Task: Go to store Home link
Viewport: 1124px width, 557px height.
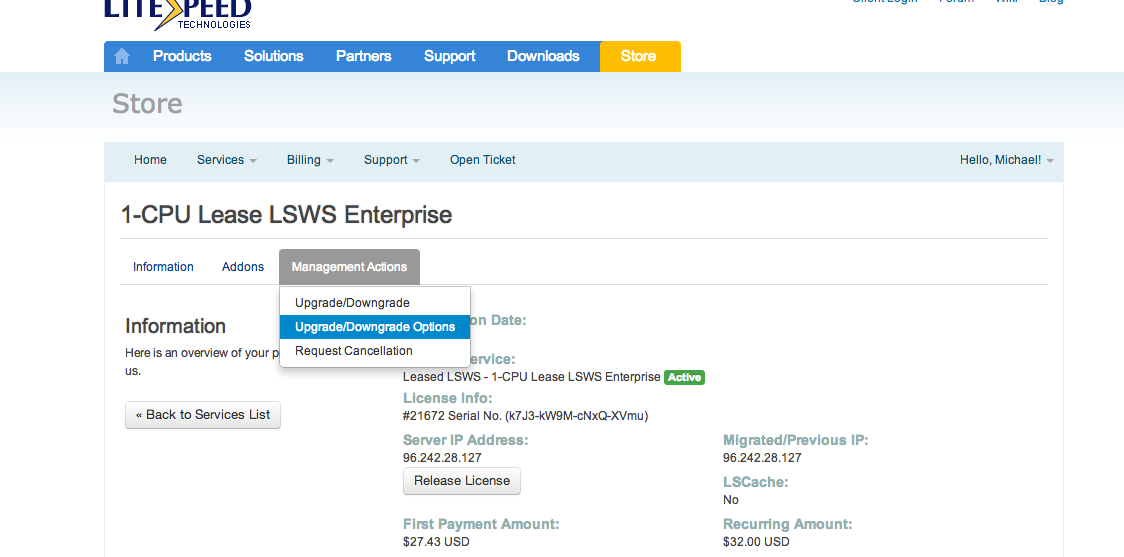Action: click(150, 160)
